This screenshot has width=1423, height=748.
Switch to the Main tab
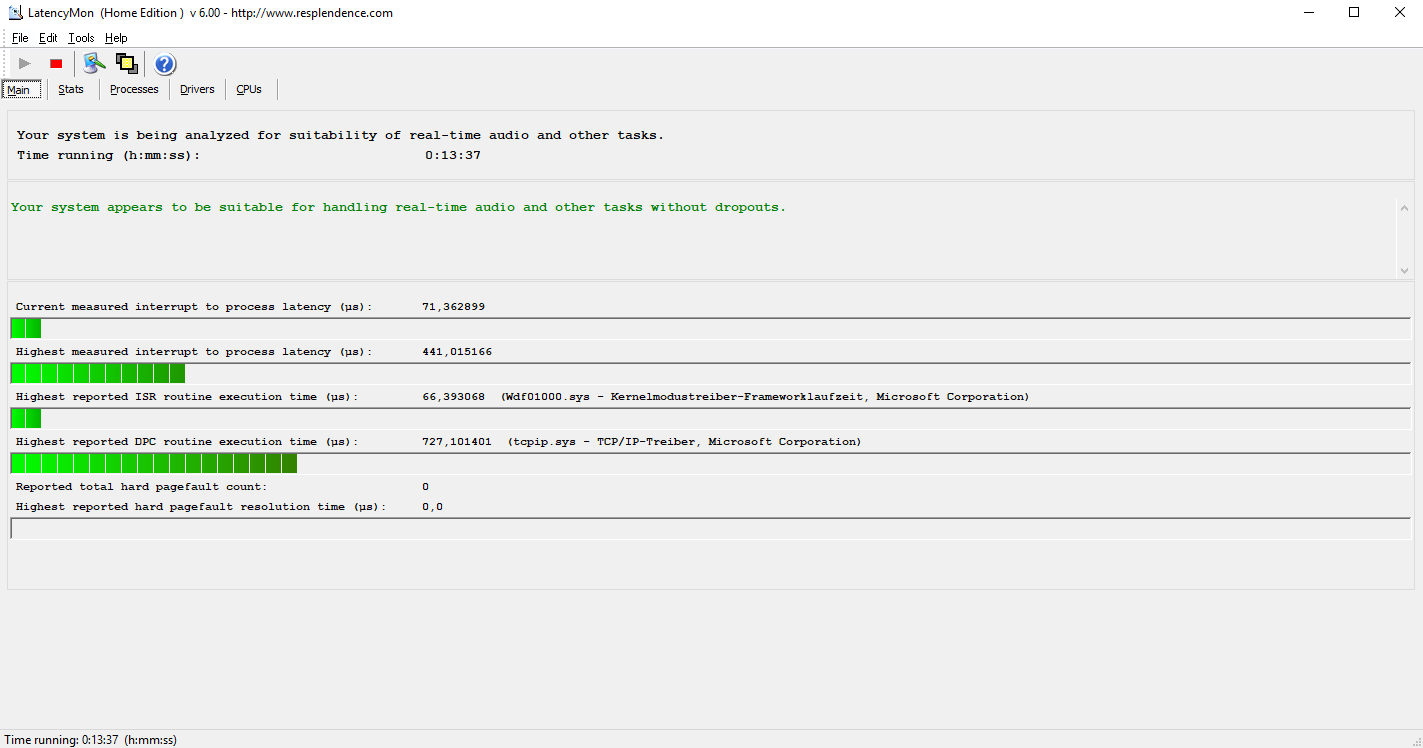[19, 90]
